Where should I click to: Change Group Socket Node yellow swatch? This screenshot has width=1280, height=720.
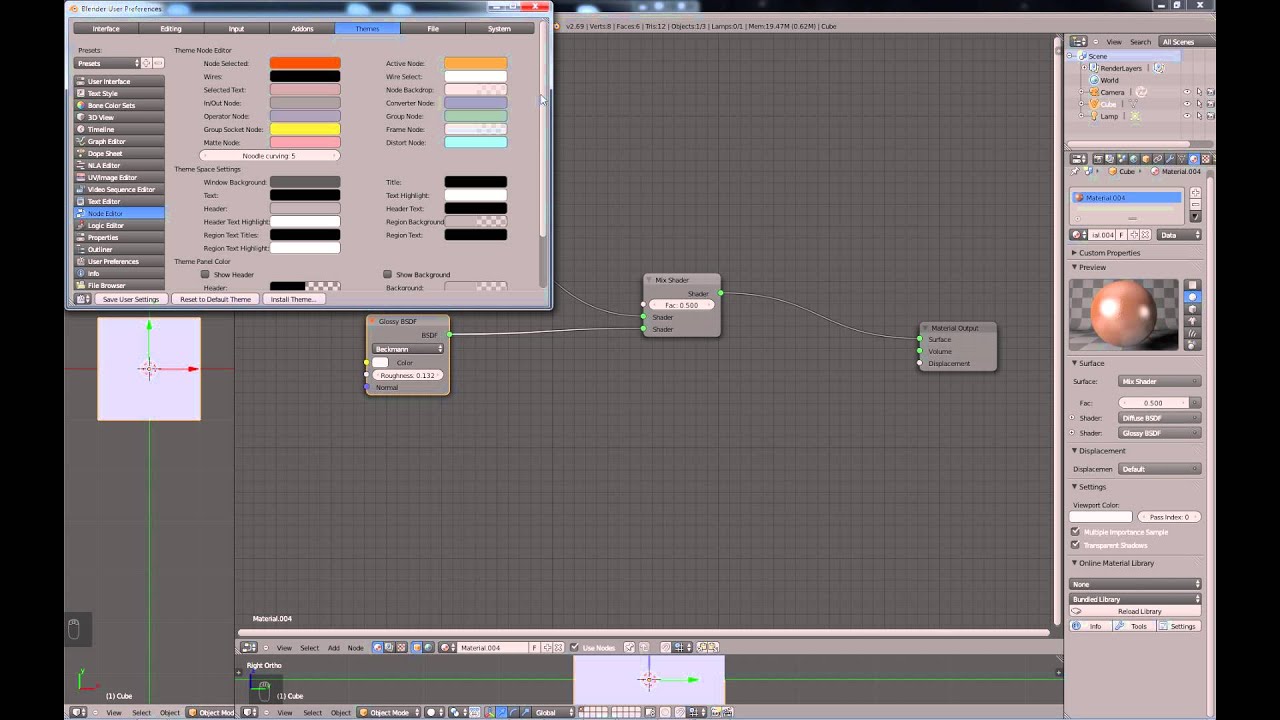tap(305, 129)
